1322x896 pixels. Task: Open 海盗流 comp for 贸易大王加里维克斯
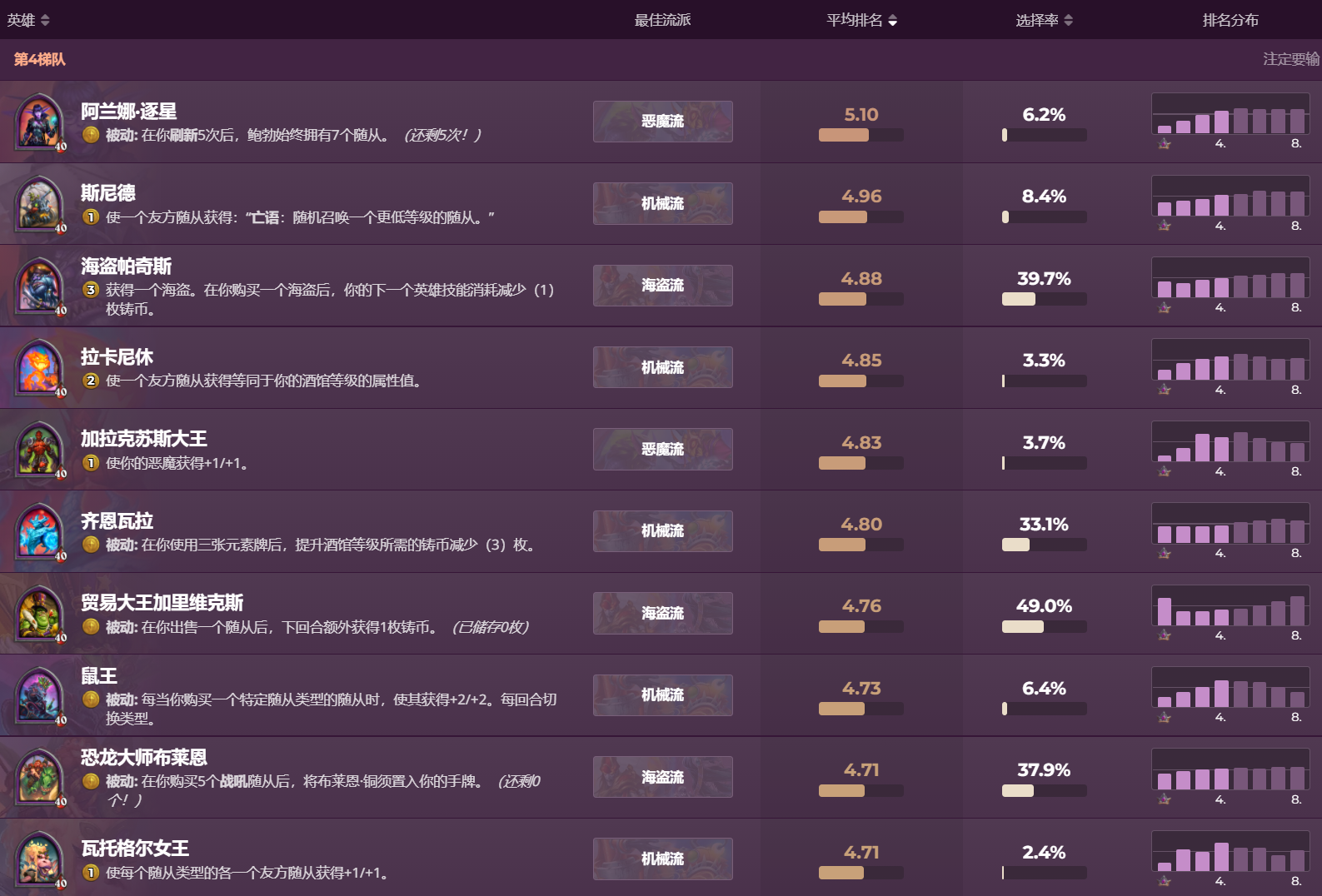(x=663, y=613)
